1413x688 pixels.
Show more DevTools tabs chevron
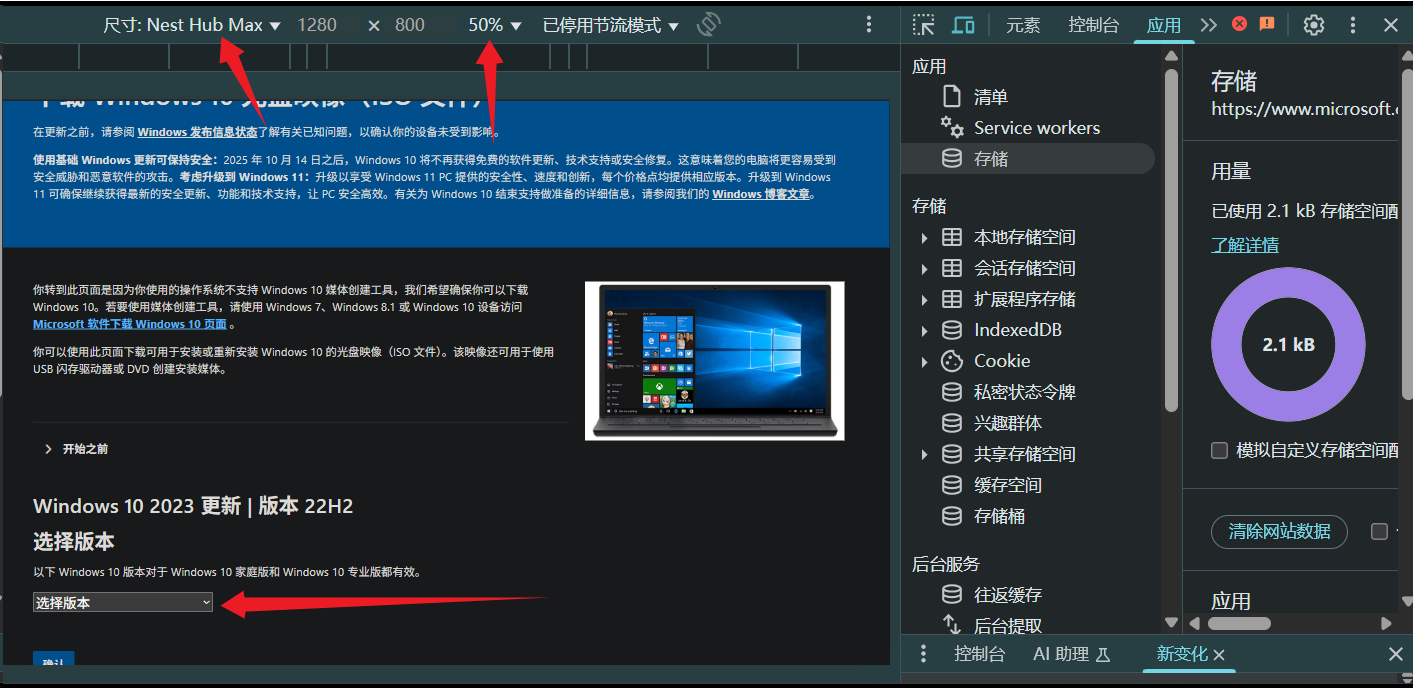[x=1209, y=25]
